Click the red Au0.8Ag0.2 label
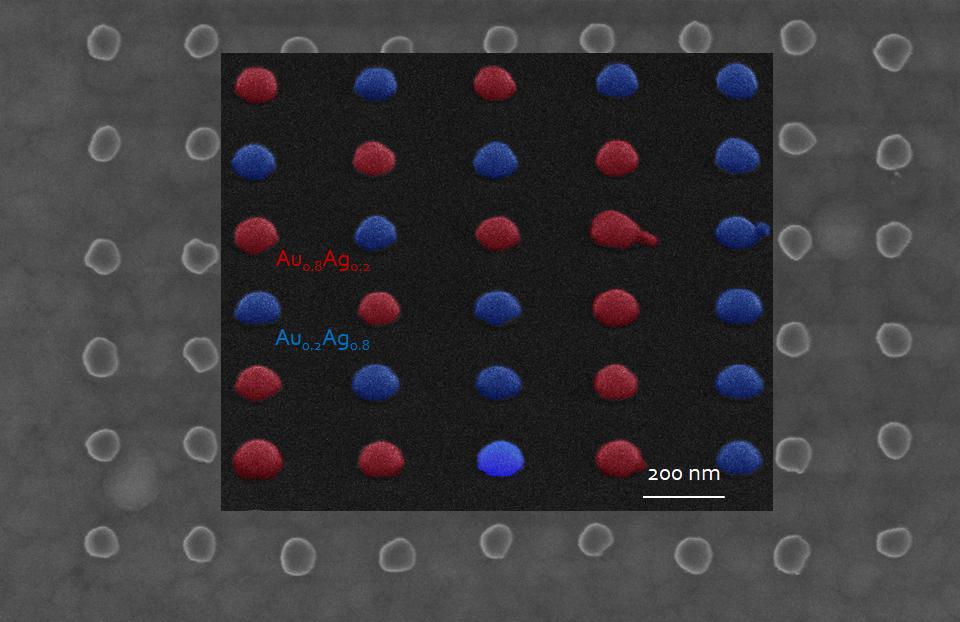 (323, 260)
